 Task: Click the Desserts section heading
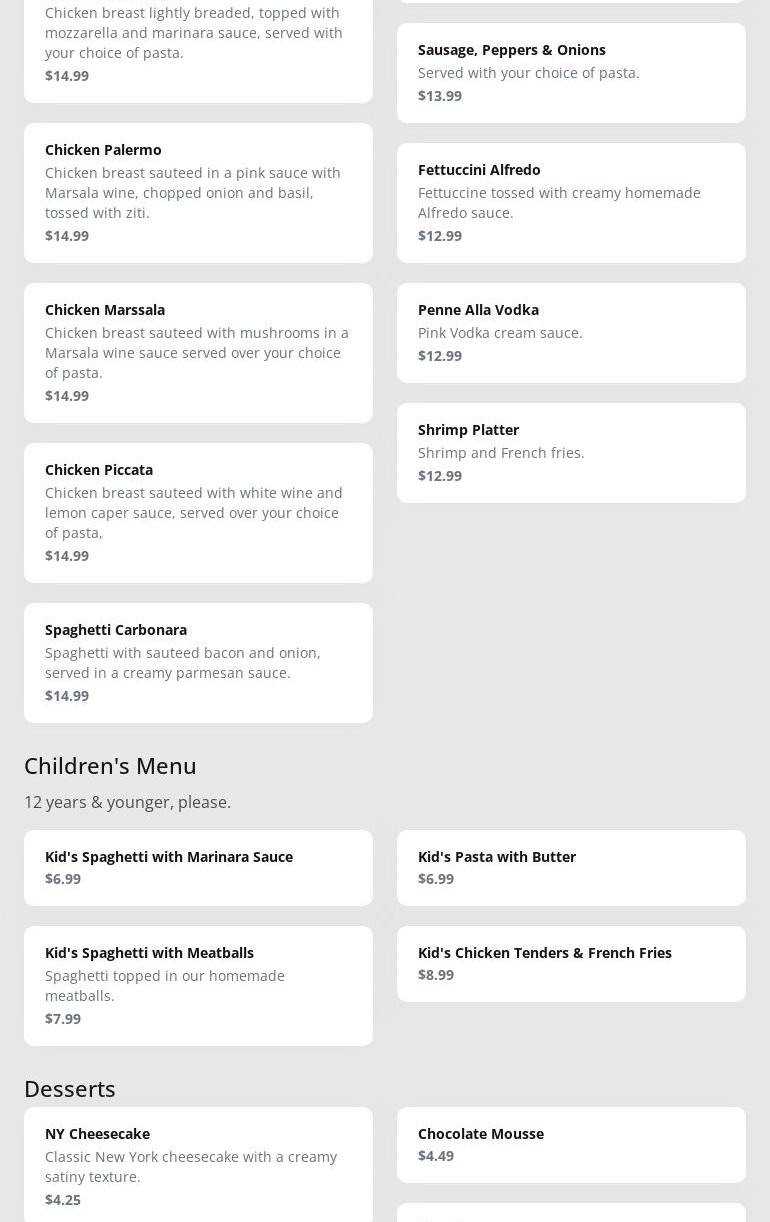click(70, 1088)
